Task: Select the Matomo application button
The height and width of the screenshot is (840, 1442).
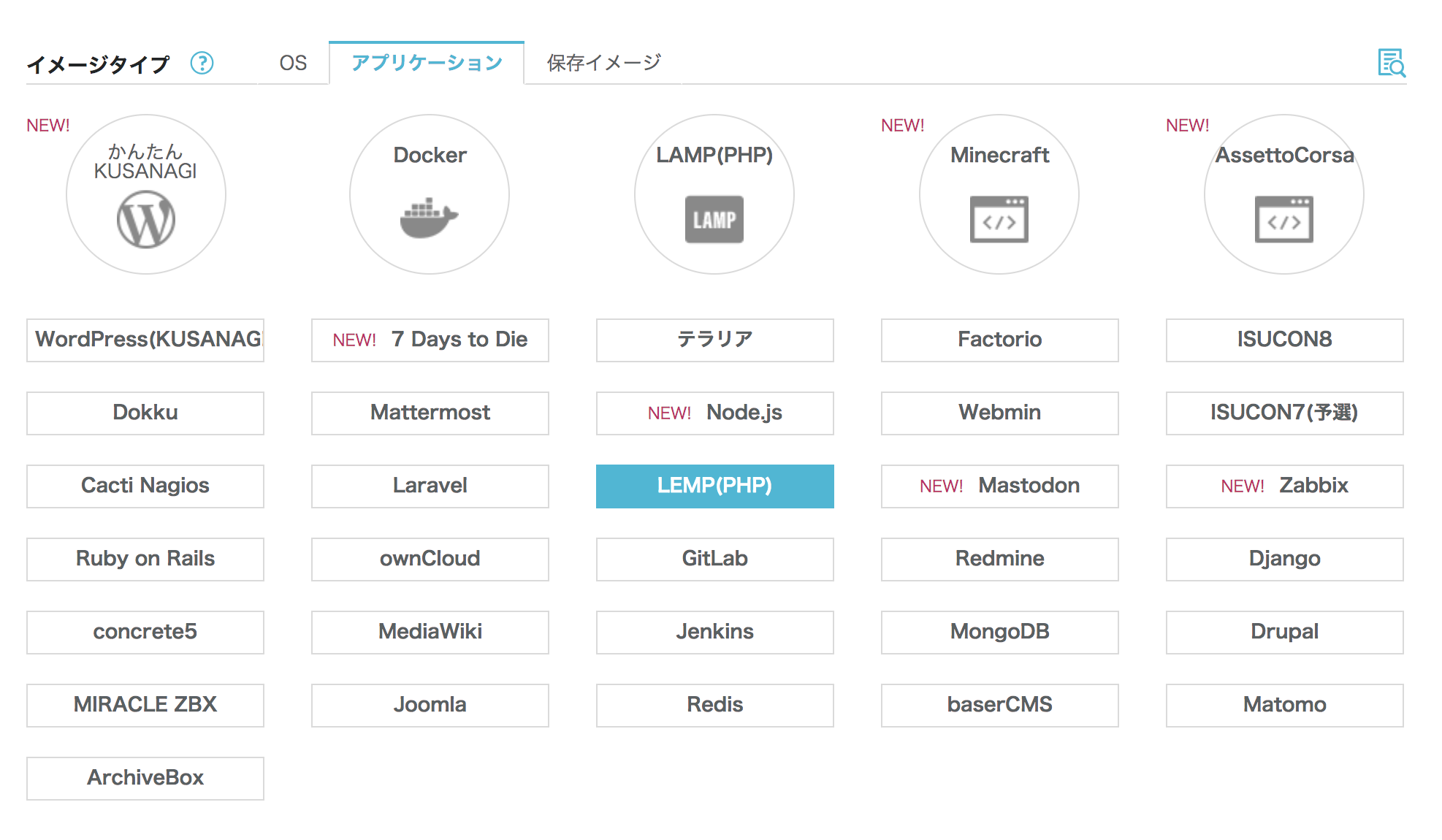Action: pyautogui.click(x=1284, y=705)
